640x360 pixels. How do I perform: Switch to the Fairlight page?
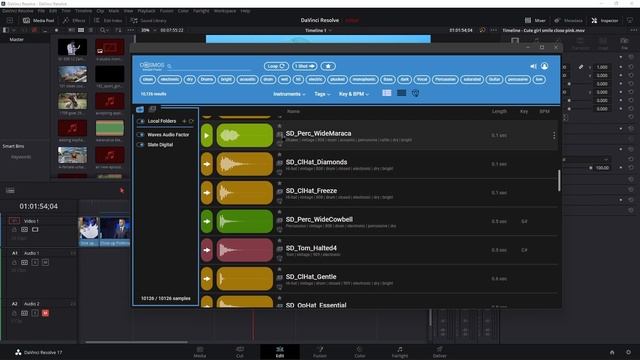coord(400,352)
